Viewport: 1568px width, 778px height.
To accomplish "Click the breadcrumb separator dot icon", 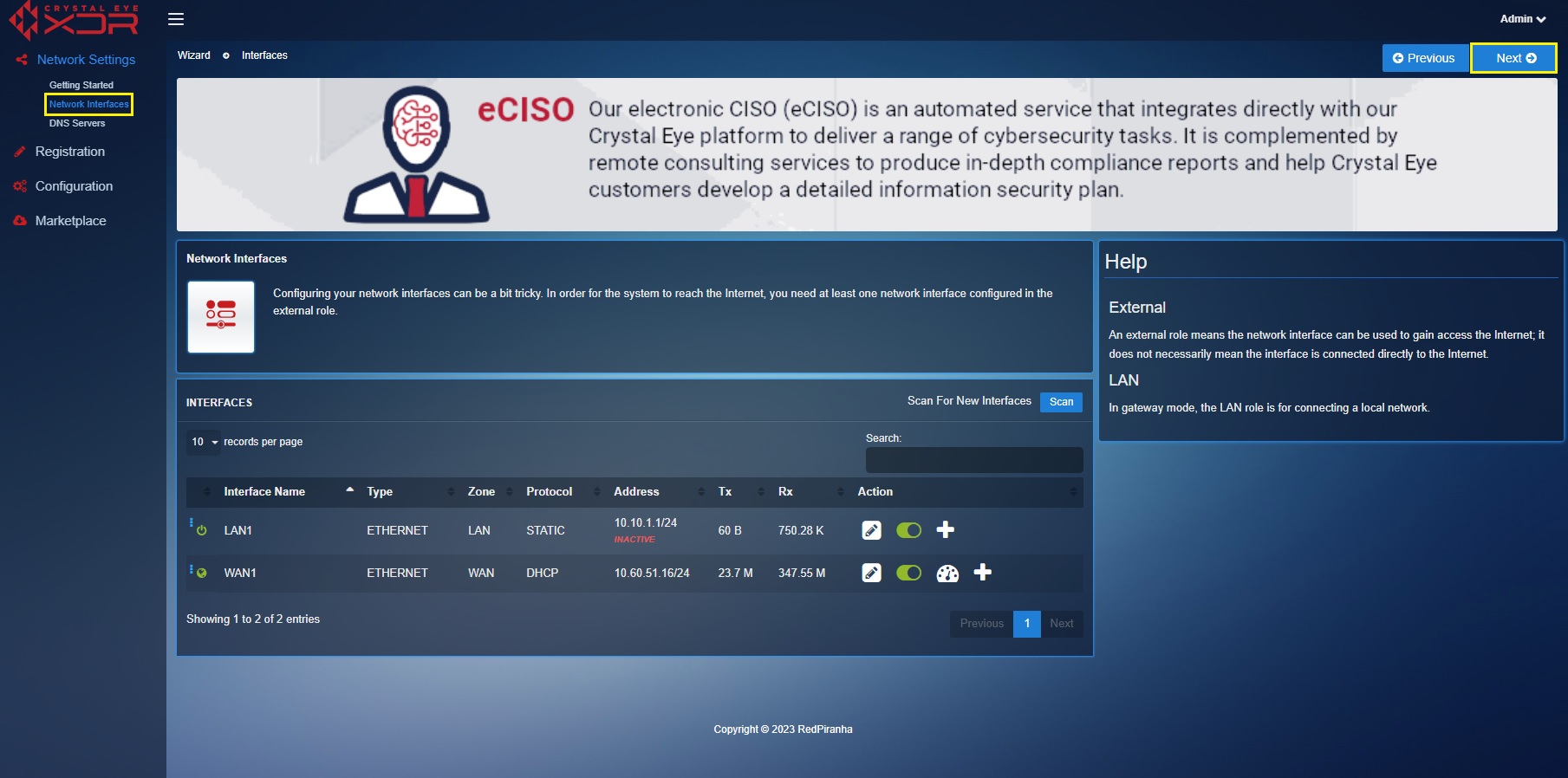I will (x=226, y=55).
